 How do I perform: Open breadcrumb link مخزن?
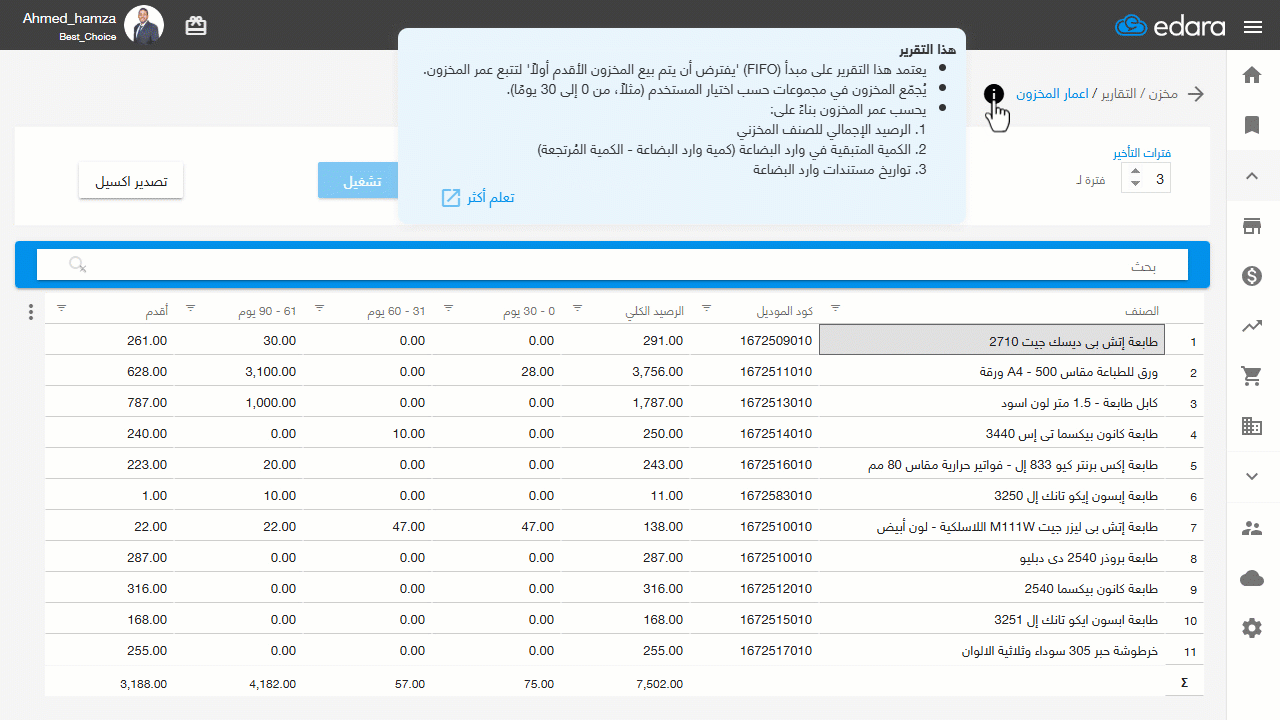(1163, 94)
